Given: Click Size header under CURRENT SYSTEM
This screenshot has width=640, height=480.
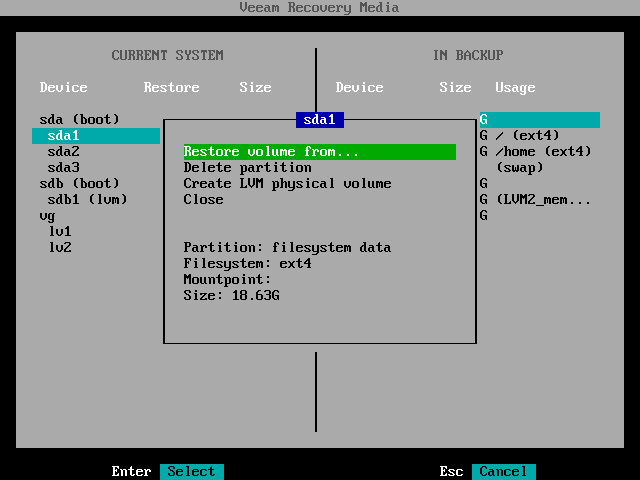Looking at the screenshot, I should [255, 87].
